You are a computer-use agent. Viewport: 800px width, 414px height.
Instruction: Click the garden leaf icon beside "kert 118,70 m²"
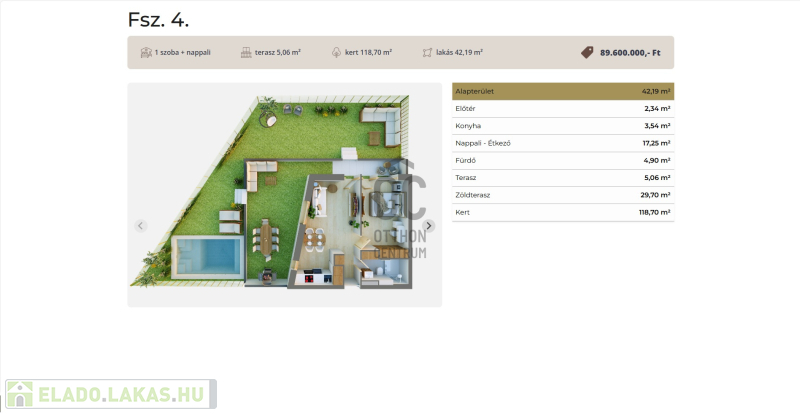coord(336,52)
